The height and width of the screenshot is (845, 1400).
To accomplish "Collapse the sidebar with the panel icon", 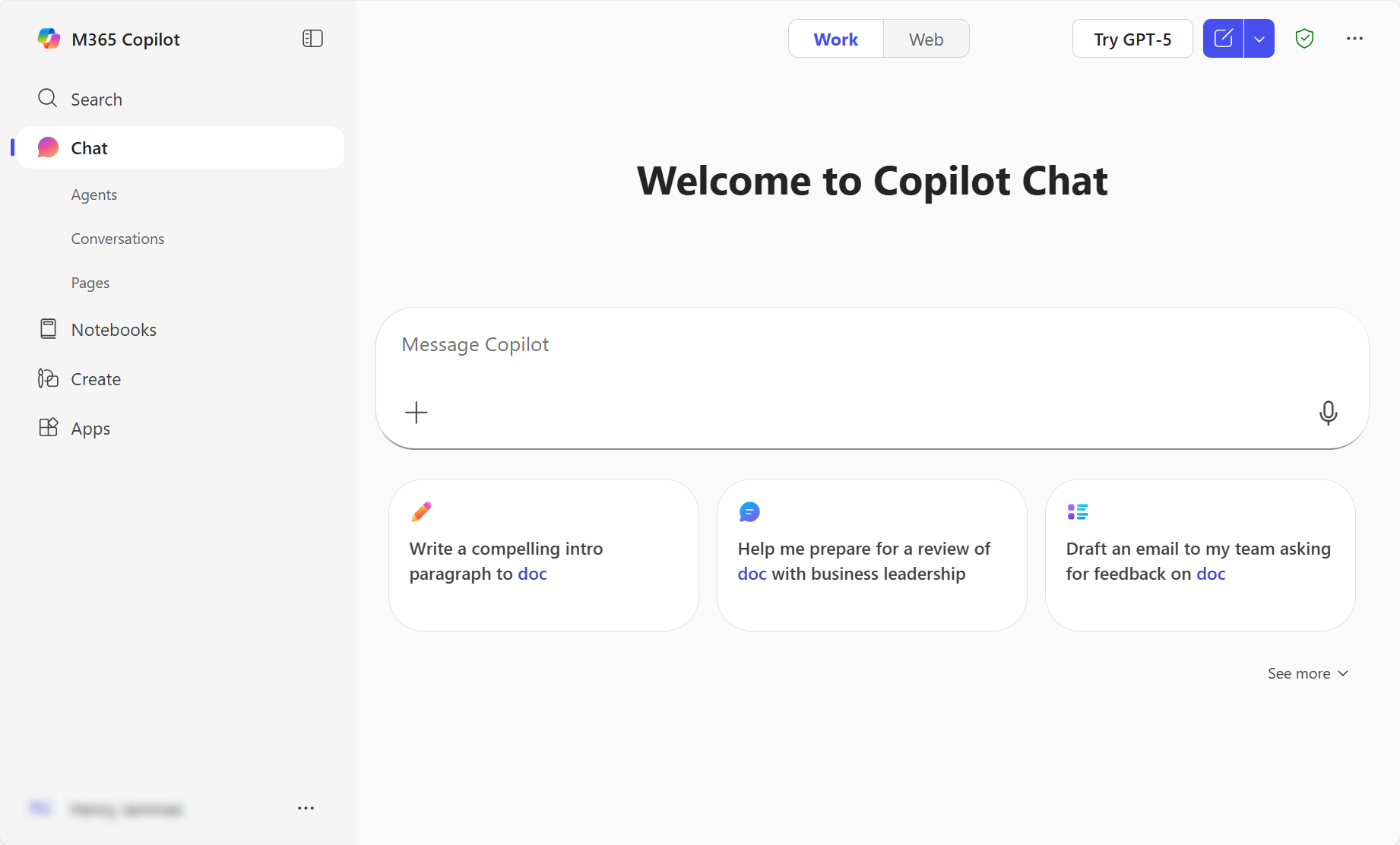I will pyautogui.click(x=312, y=39).
